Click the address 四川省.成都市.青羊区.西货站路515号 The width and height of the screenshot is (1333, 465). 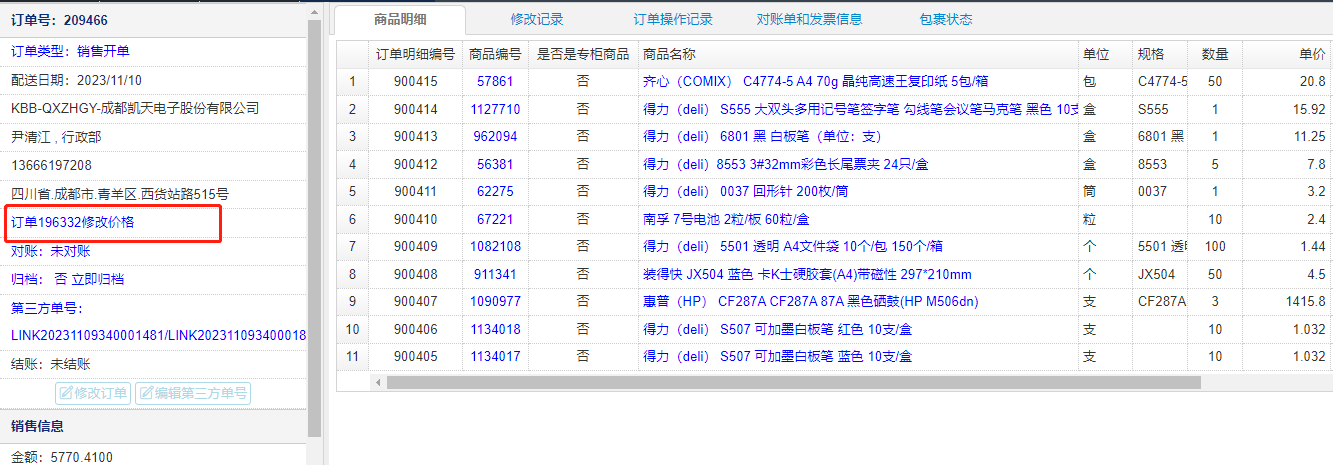click(x=120, y=194)
